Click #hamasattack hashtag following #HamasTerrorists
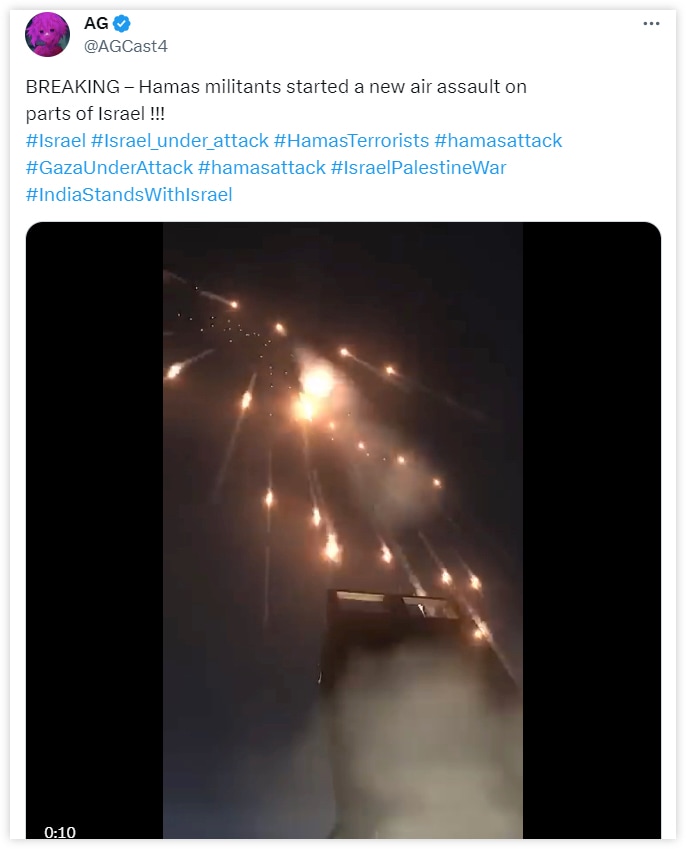Image resolution: width=686 pixels, height=849 pixels. coord(498,141)
